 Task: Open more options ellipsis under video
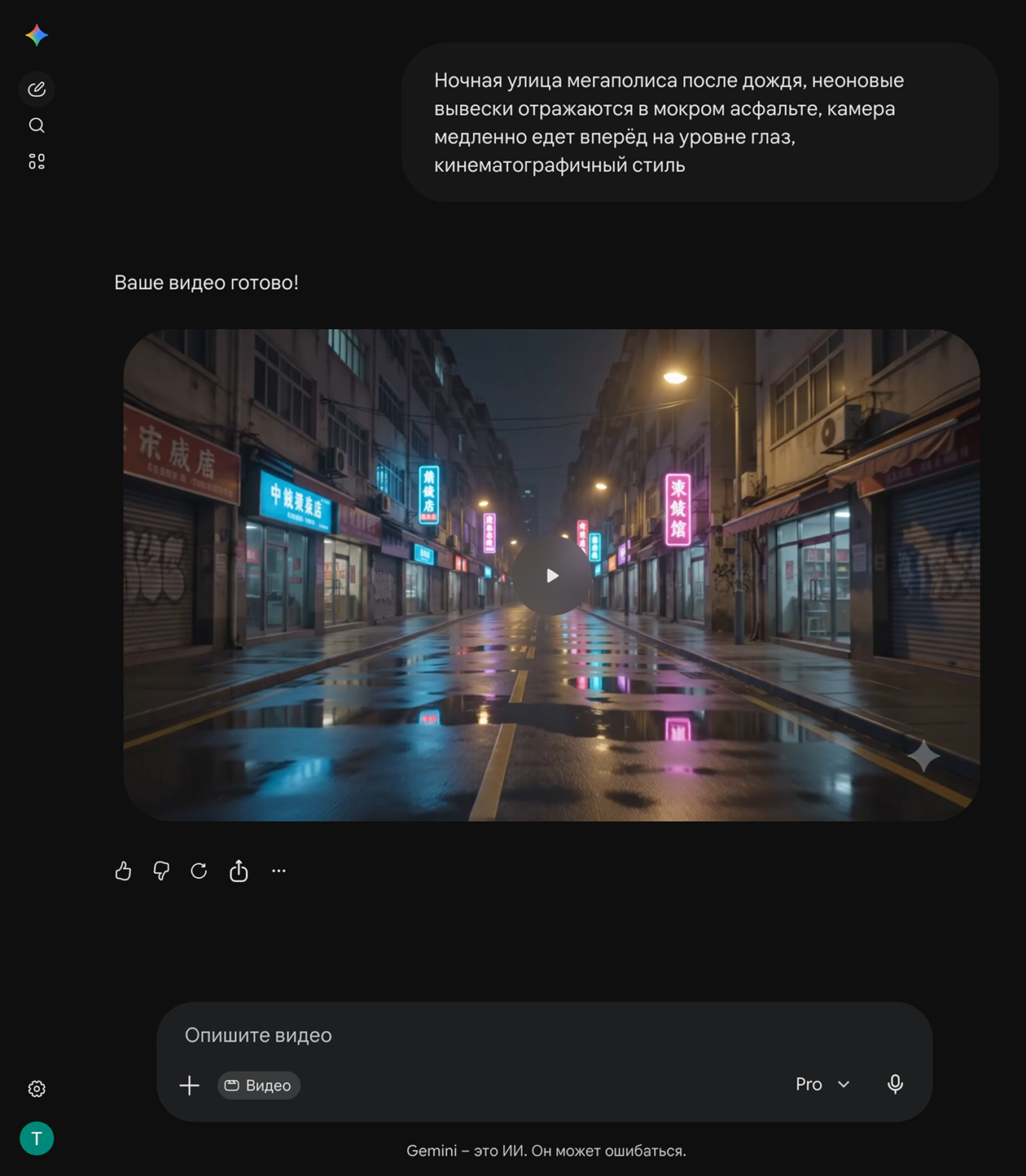click(278, 871)
